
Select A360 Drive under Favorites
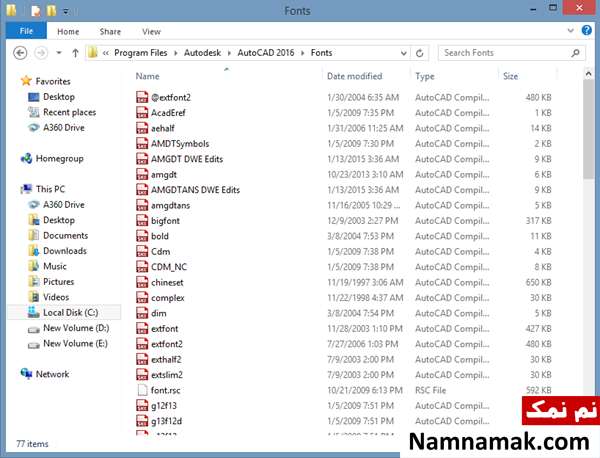(64, 127)
